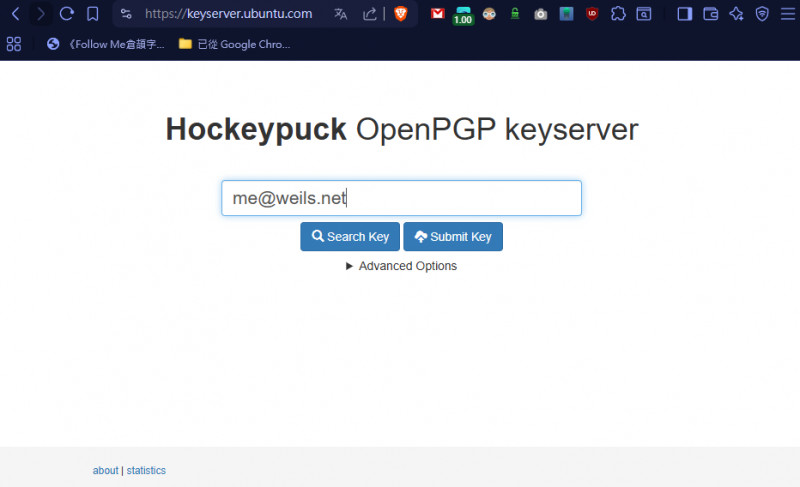800x487 pixels.
Task: Click the share icon in address bar
Action: click(369, 14)
